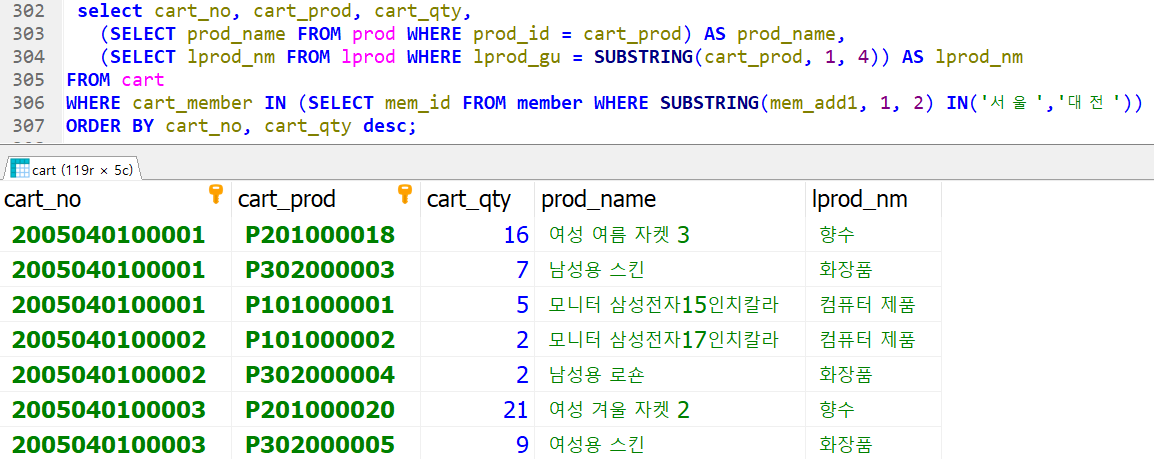Select '화장품' cell in the P302000005 row

874,444
